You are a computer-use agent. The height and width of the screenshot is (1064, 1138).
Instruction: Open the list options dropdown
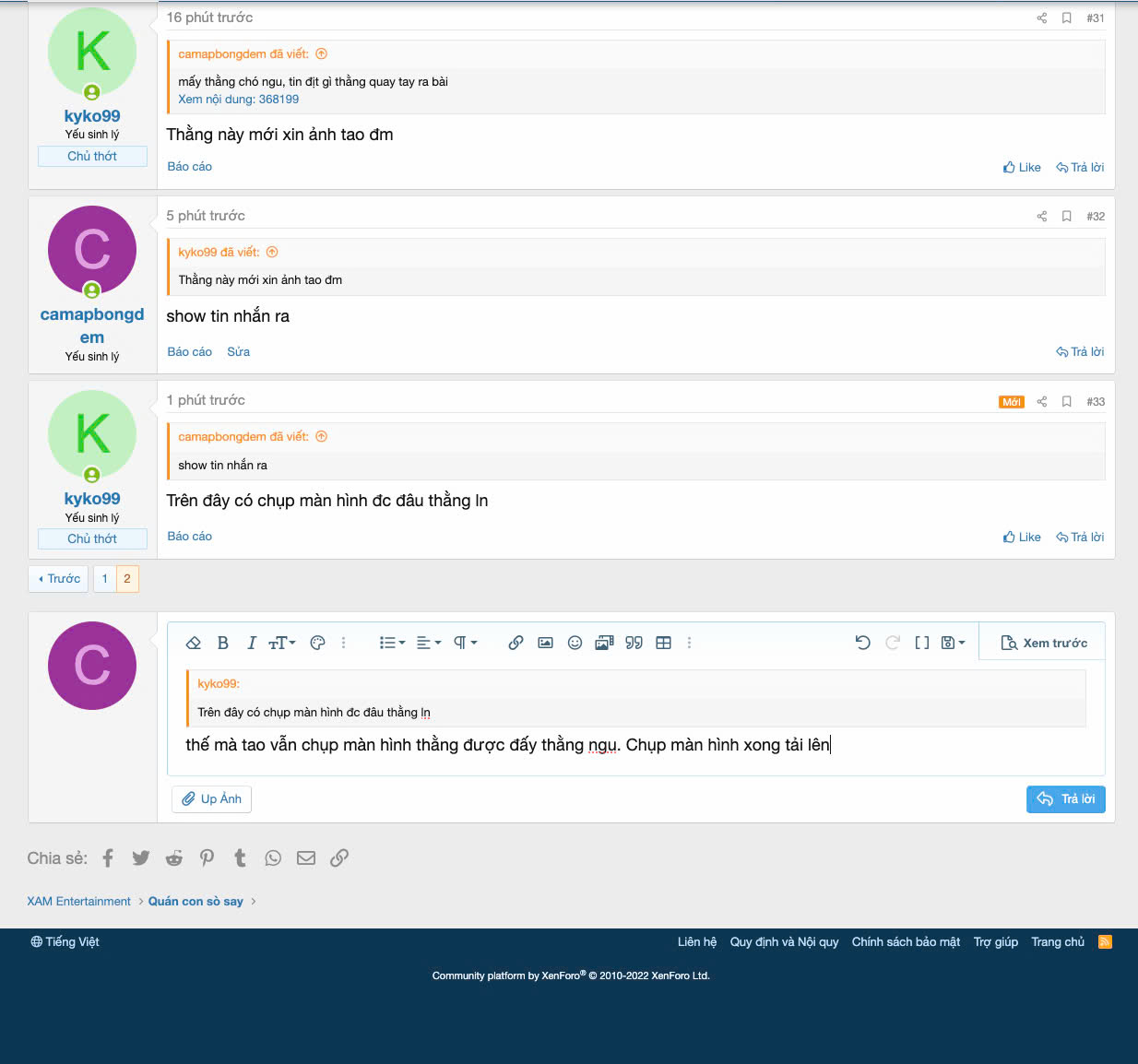392,643
